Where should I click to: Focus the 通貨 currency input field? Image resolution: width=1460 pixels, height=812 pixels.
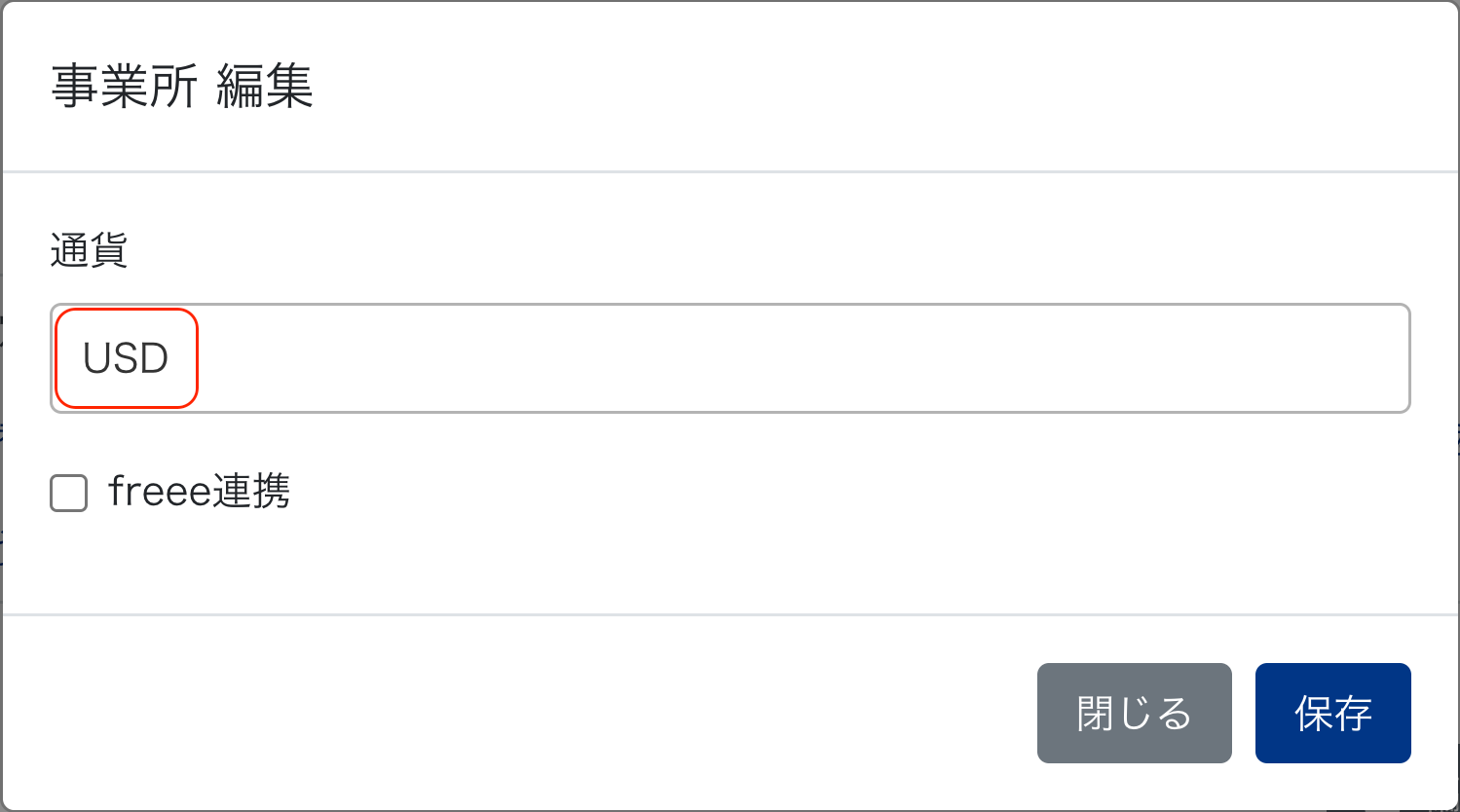coord(730,358)
